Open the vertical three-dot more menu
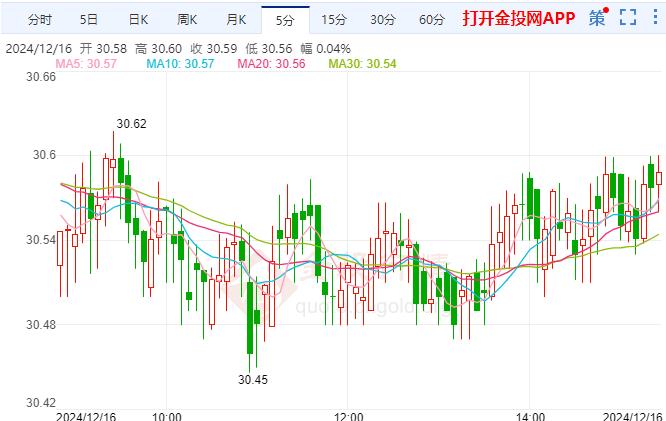The image size is (666, 421). point(655,17)
